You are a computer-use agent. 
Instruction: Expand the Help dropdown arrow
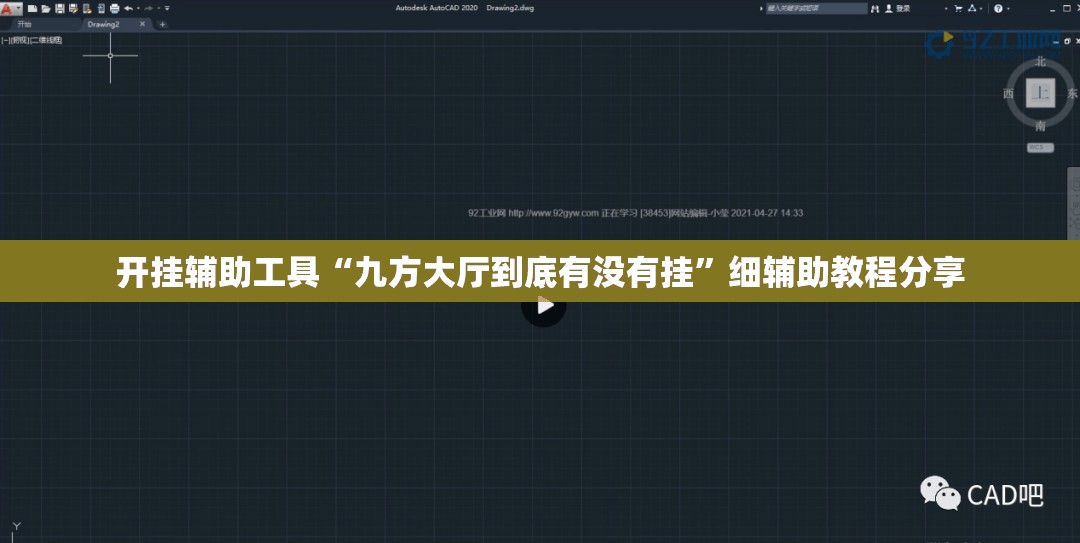click(1008, 9)
